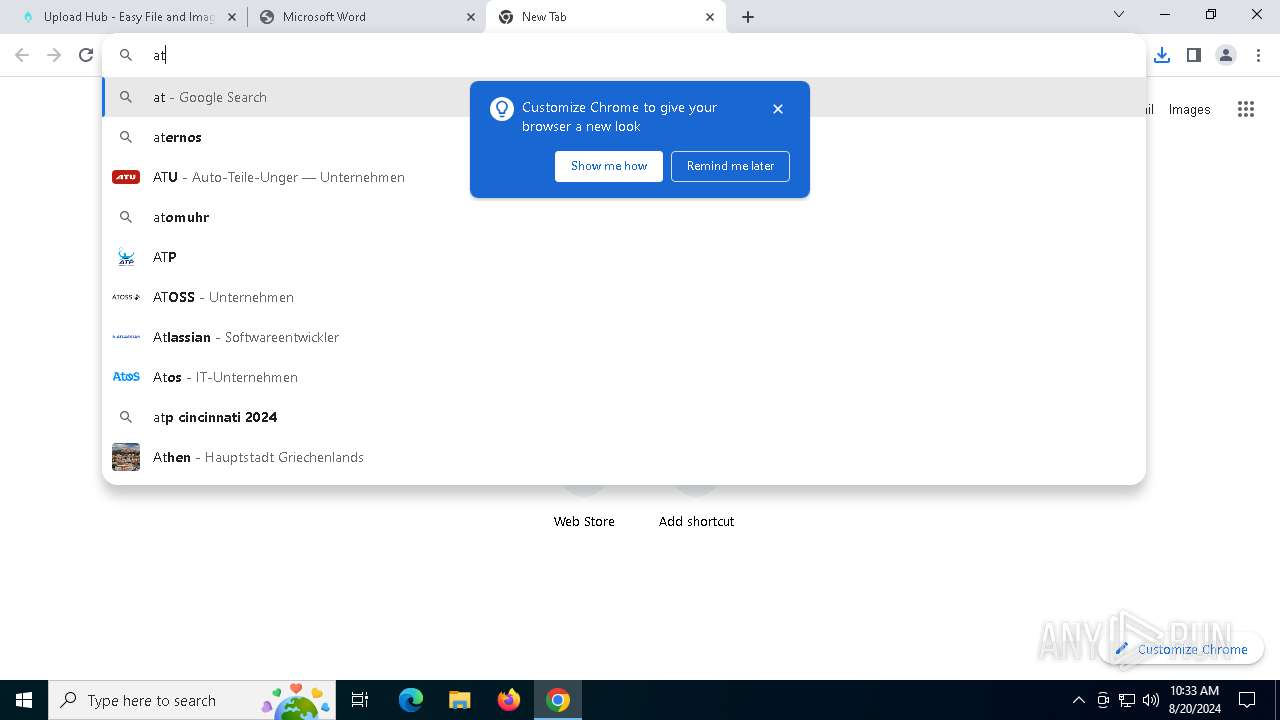Image resolution: width=1280 pixels, height=720 pixels.
Task: Open the Google apps grid
Action: (x=1246, y=109)
